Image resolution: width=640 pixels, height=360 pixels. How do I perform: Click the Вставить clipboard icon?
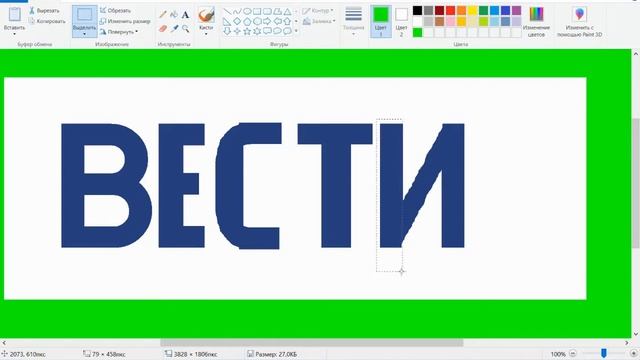point(15,14)
